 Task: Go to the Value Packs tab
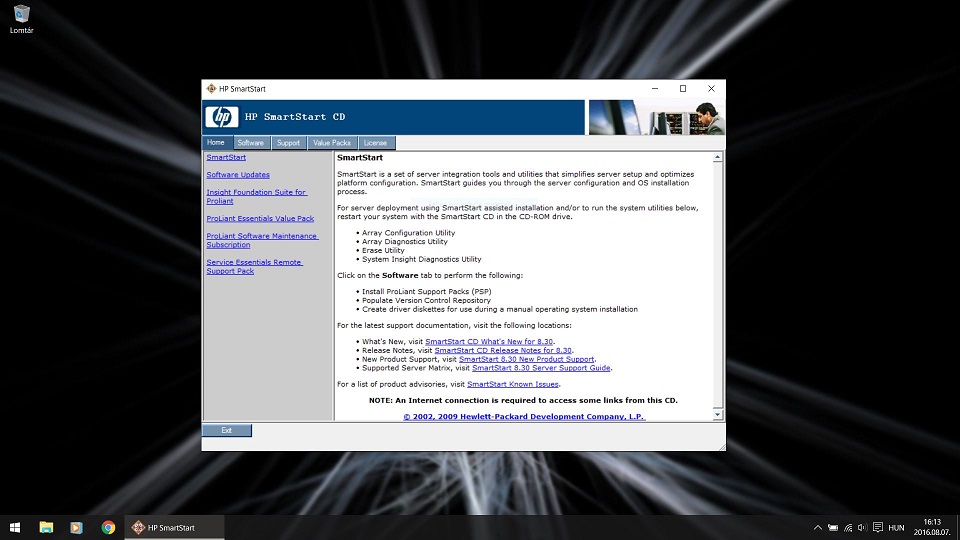coord(332,143)
